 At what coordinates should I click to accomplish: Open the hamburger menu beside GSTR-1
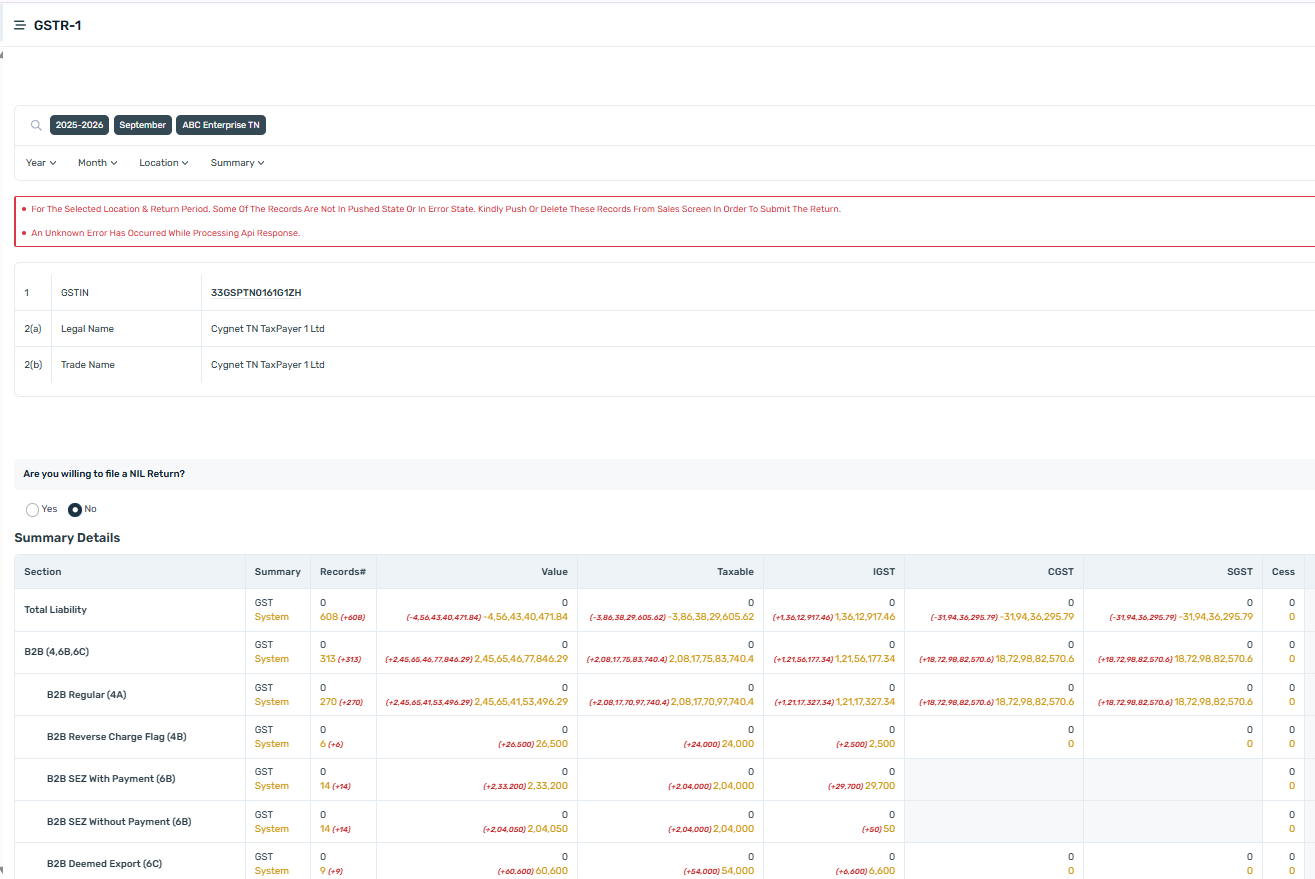point(19,25)
